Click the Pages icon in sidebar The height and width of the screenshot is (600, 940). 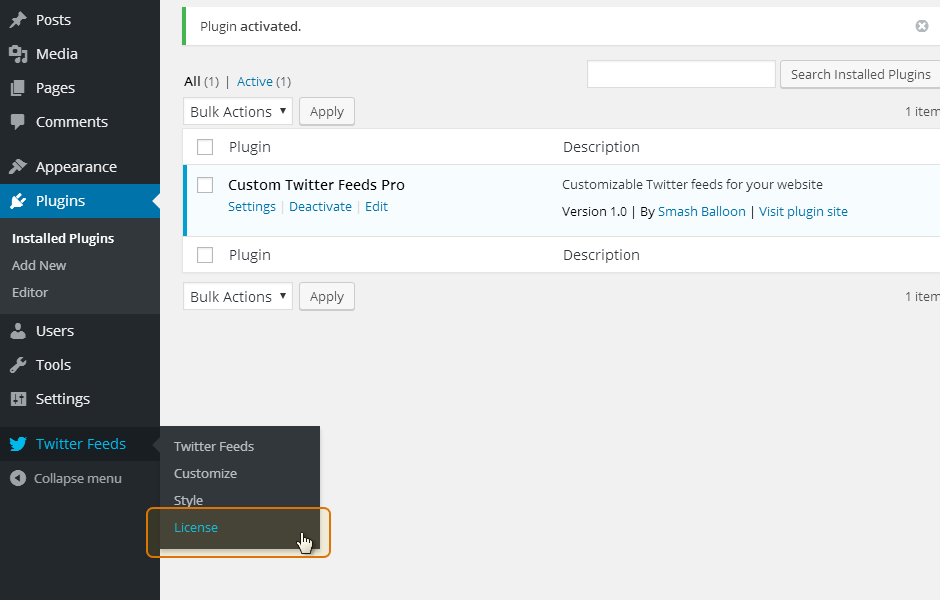point(18,88)
